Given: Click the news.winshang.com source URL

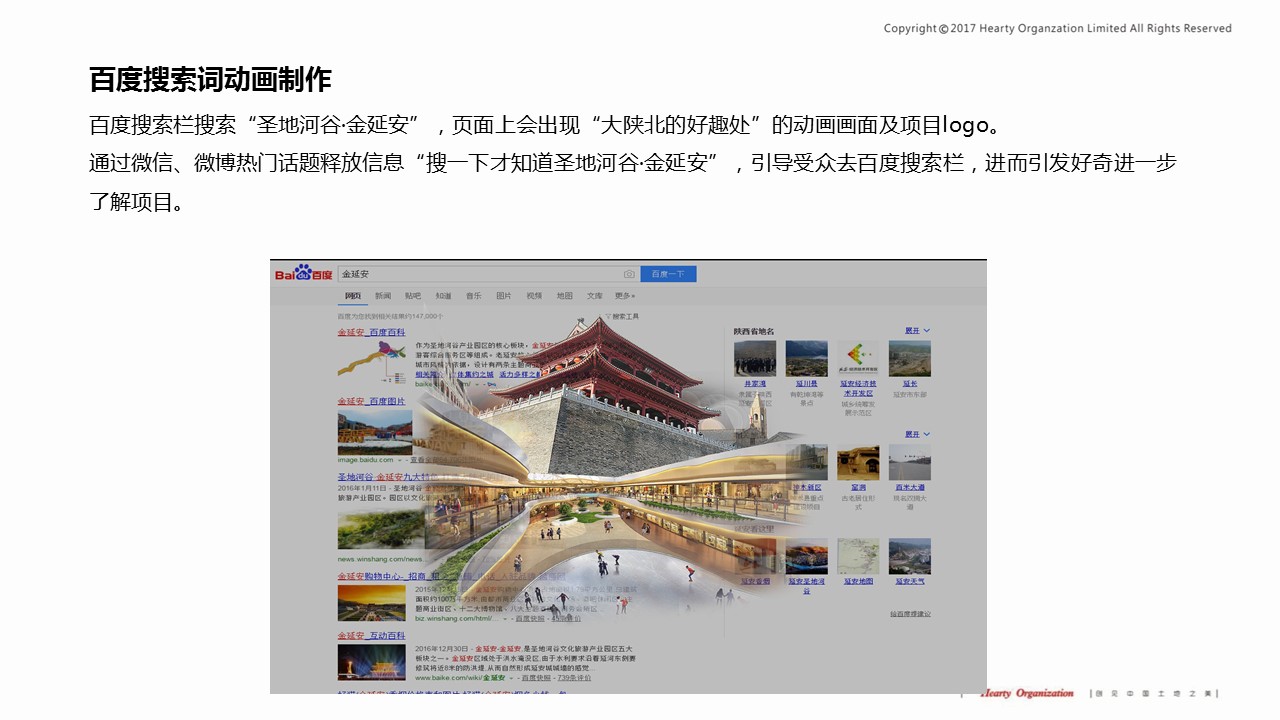Looking at the screenshot, I should pos(380,559).
